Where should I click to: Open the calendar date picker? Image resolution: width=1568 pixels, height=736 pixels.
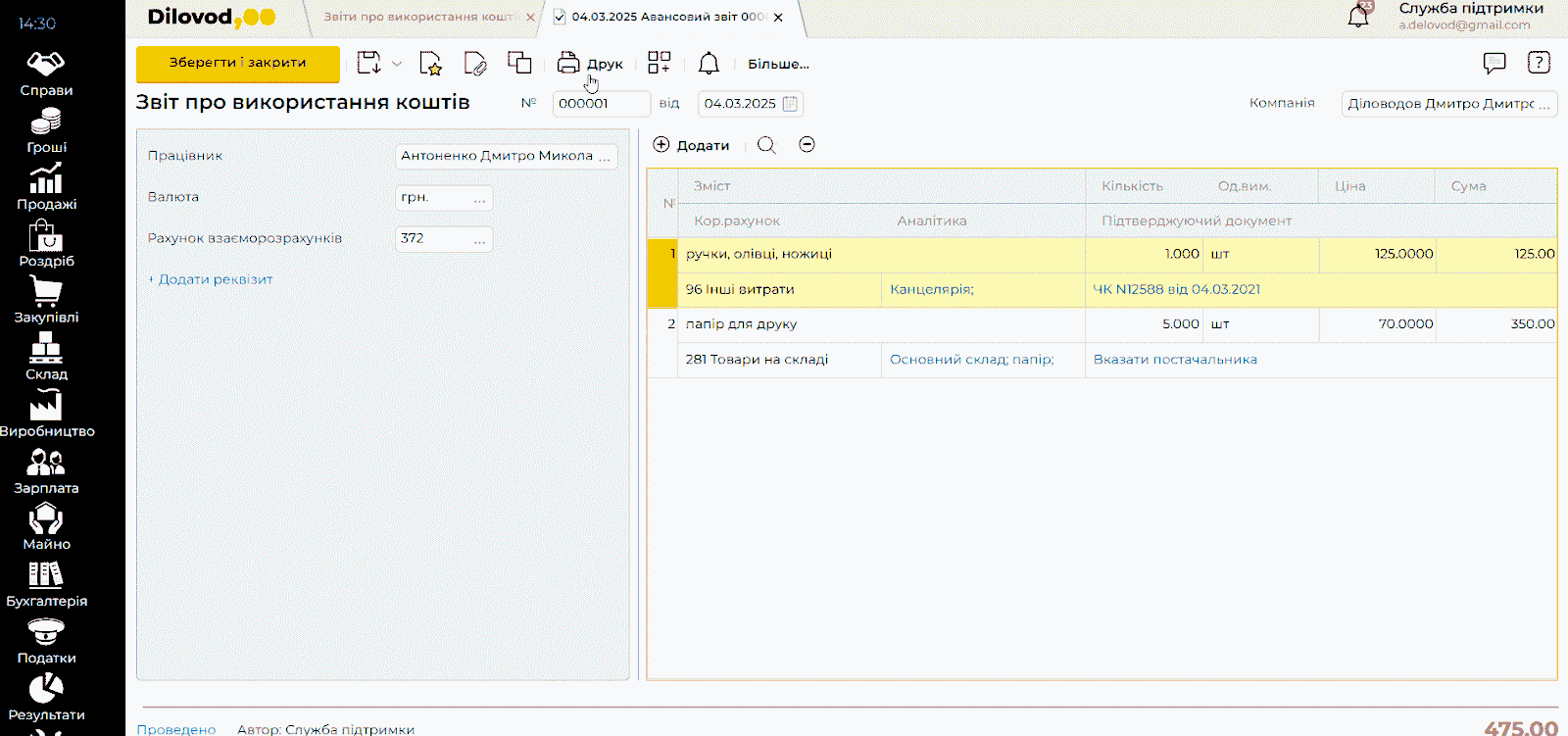(790, 104)
